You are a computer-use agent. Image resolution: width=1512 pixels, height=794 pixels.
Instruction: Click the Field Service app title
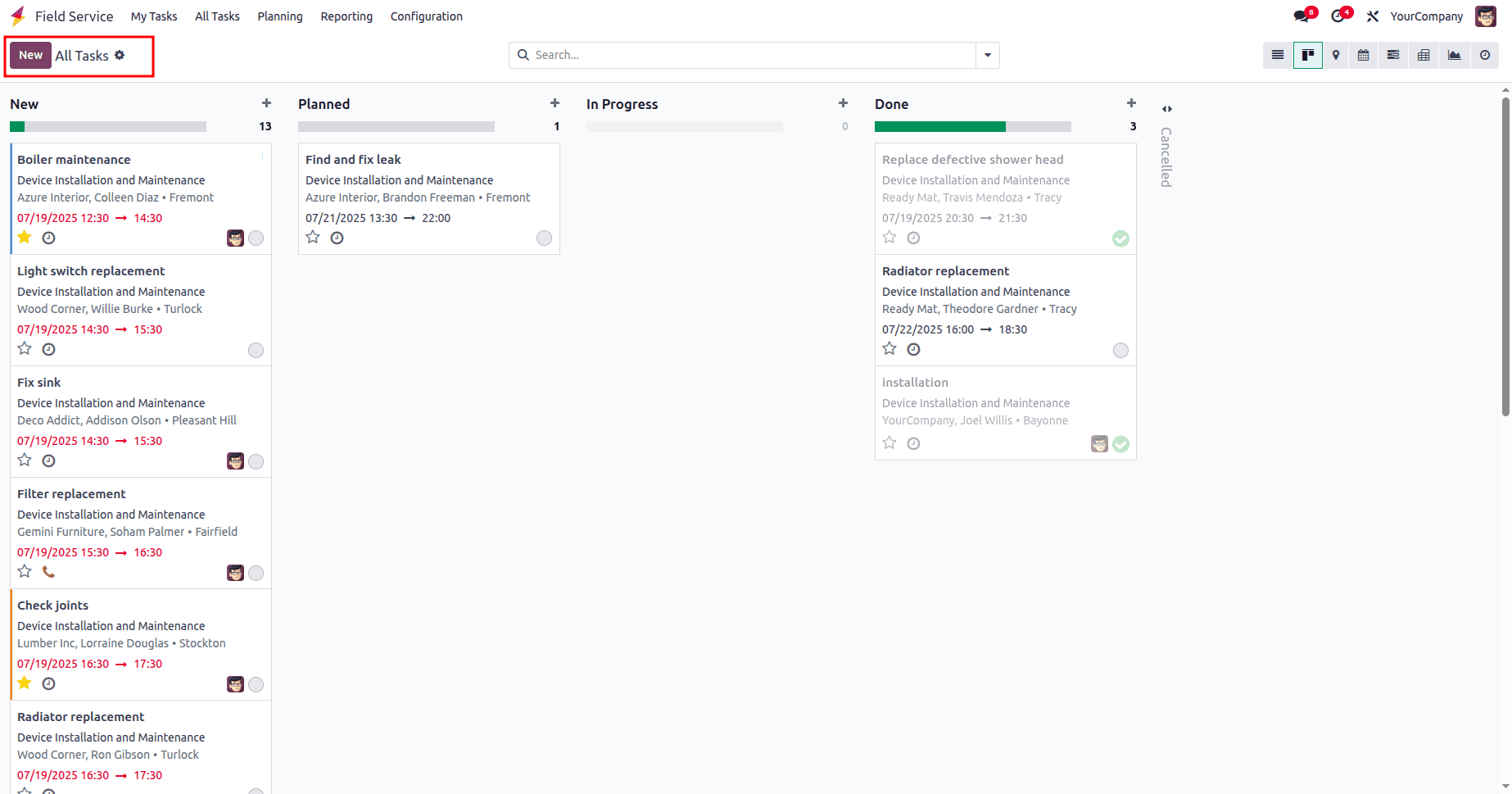[x=74, y=16]
